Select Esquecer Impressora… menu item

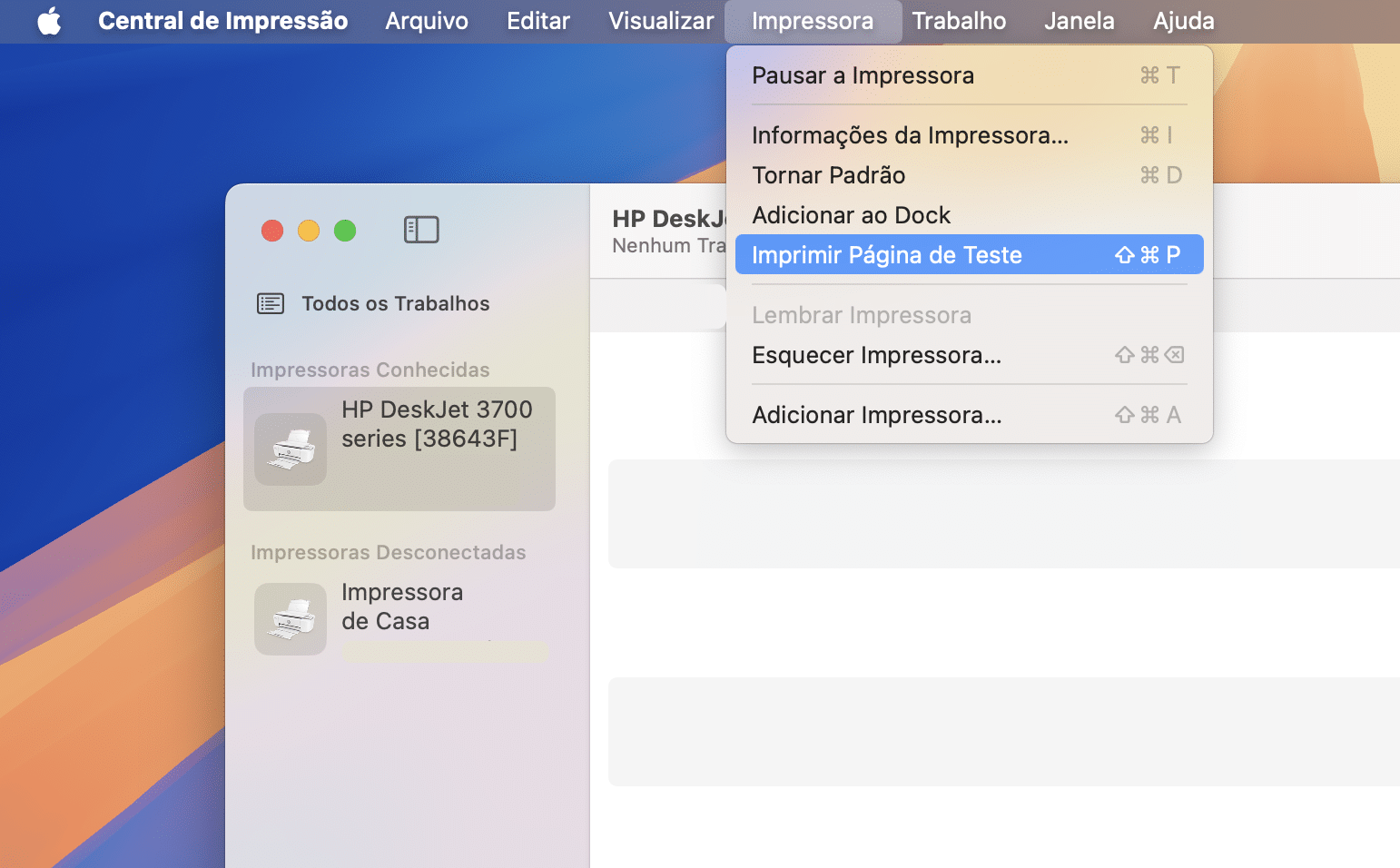pyautogui.click(x=970, y=355)
